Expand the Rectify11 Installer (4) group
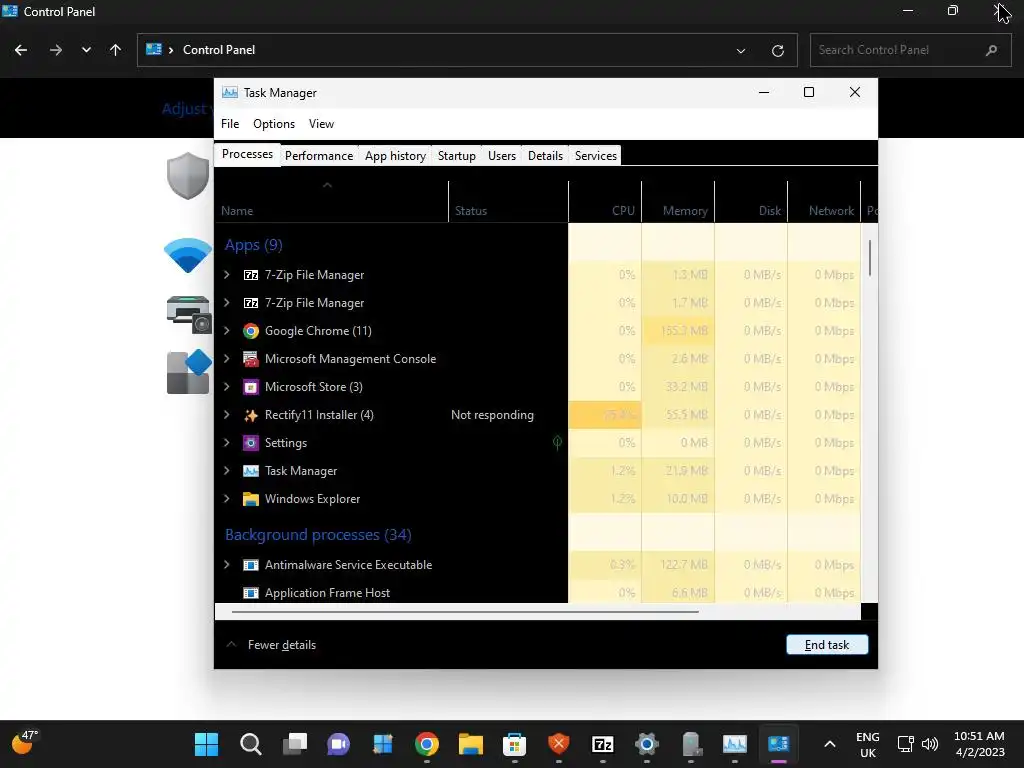The width and height of the screenshot is (1024, 768). [227, 415]
